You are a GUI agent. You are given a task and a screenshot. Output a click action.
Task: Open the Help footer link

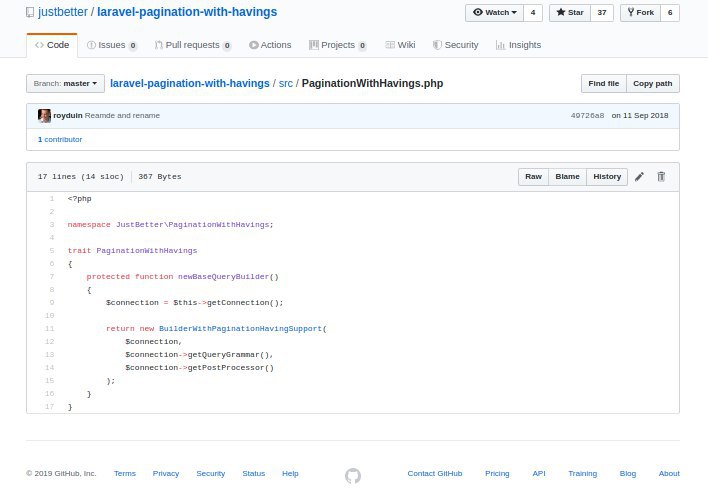click(x=290, y=473)
